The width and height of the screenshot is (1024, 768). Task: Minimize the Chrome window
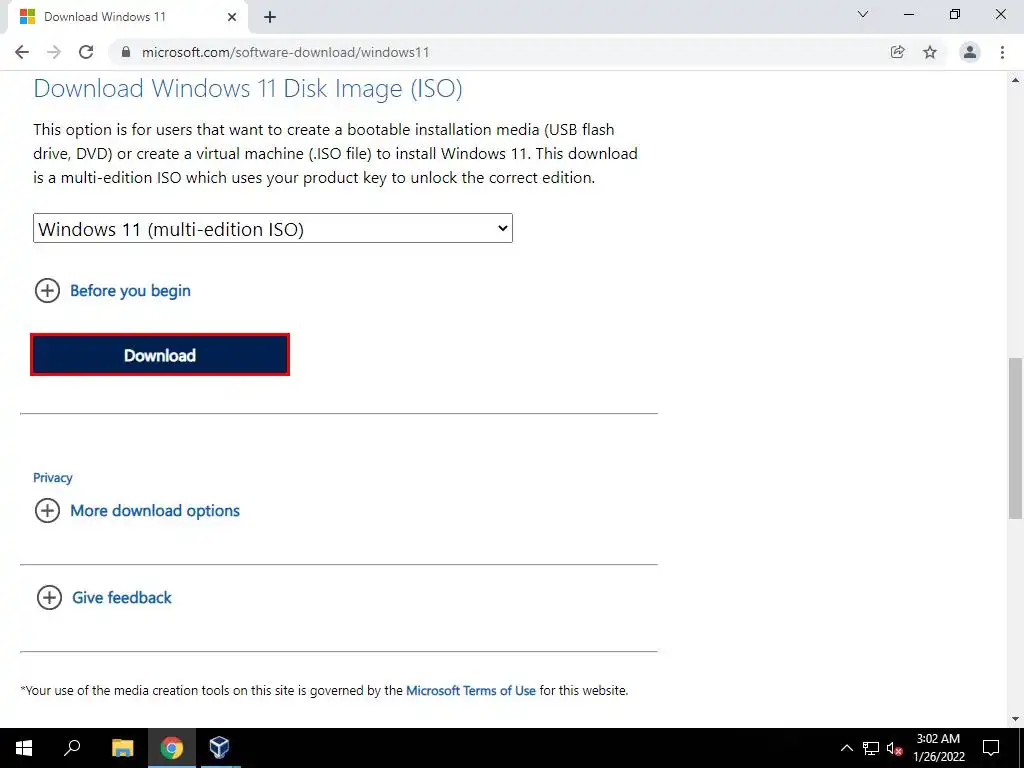tap(908, 14)
